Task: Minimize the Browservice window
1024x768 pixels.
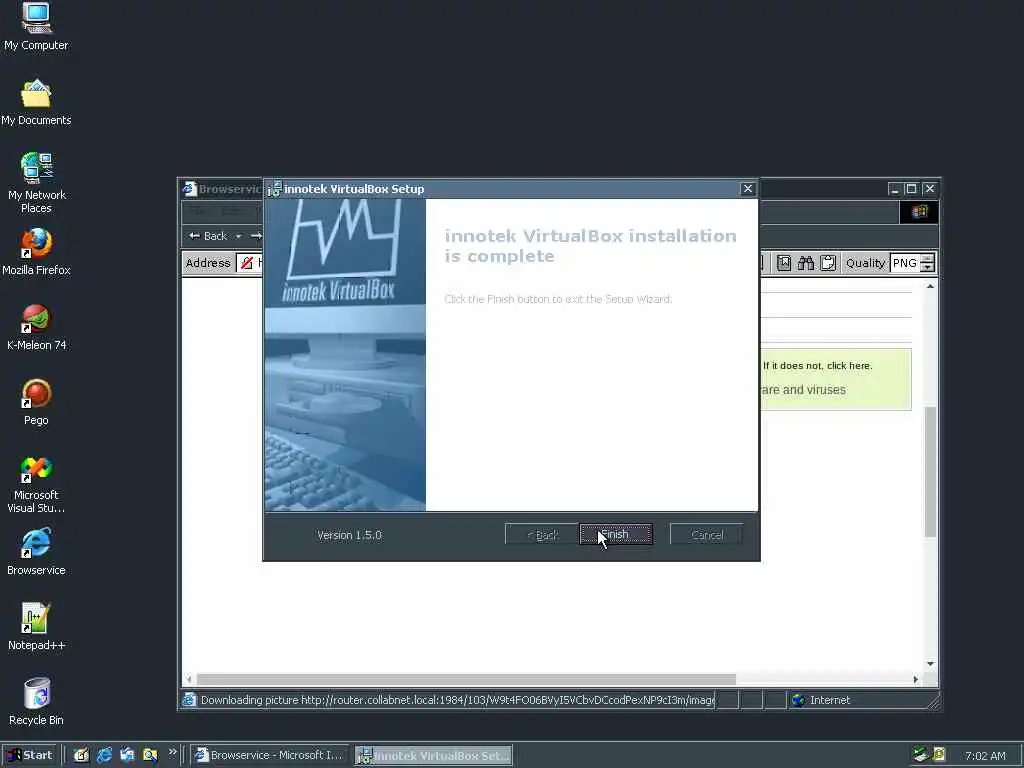Action: 895,189
